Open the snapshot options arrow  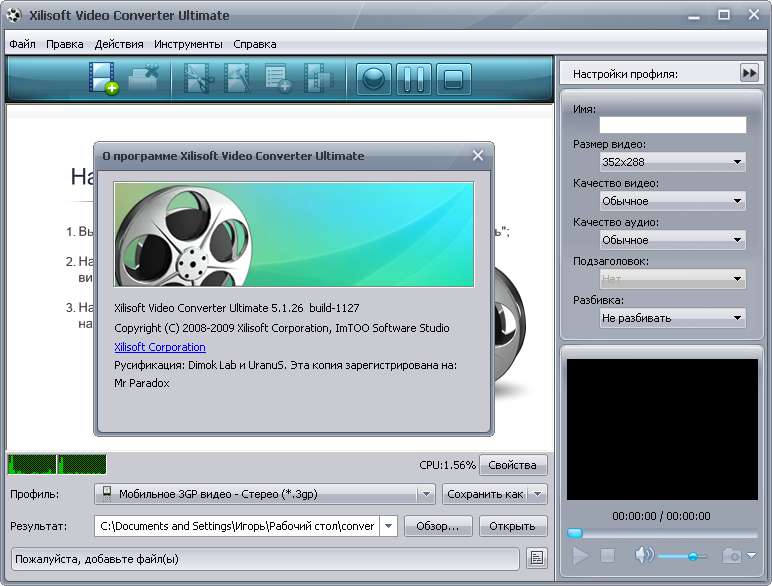pyautogui.click(x=751, y=555)
